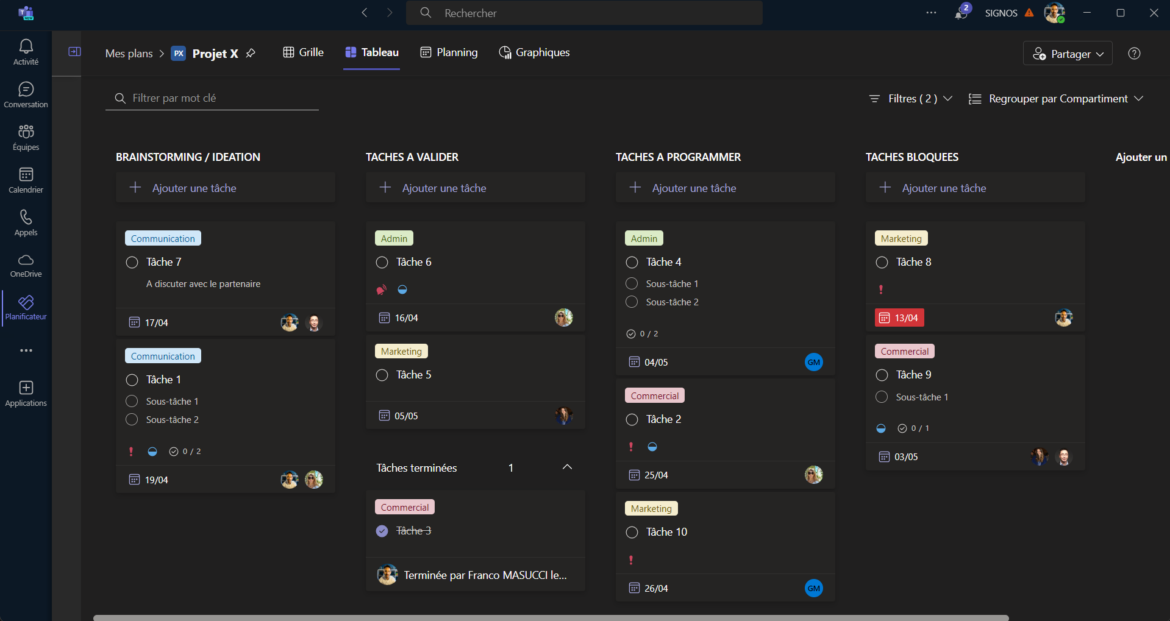Click the Partager button
1170x621 pixels.
click(1067, 54)
